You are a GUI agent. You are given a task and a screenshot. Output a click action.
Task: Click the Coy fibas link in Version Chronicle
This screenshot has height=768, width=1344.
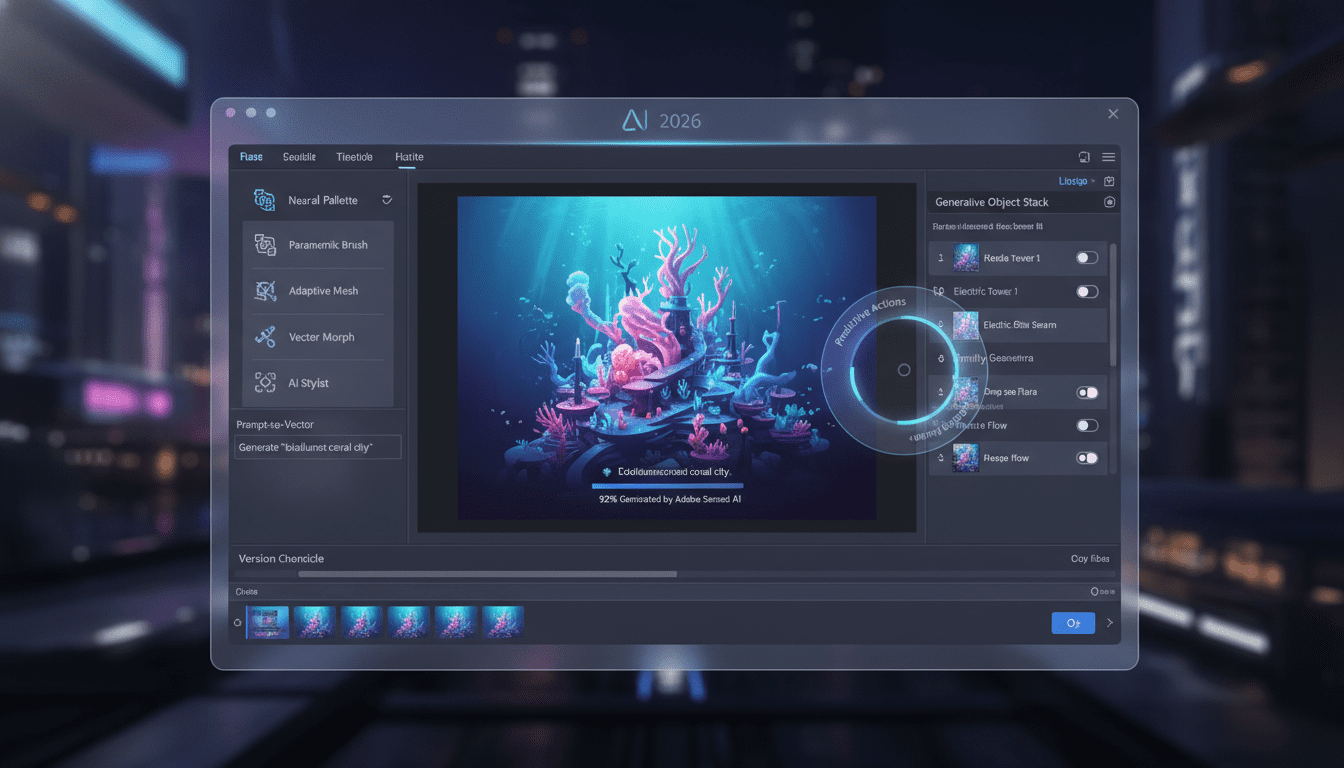pyautogui.click(x=1089, y=559)
